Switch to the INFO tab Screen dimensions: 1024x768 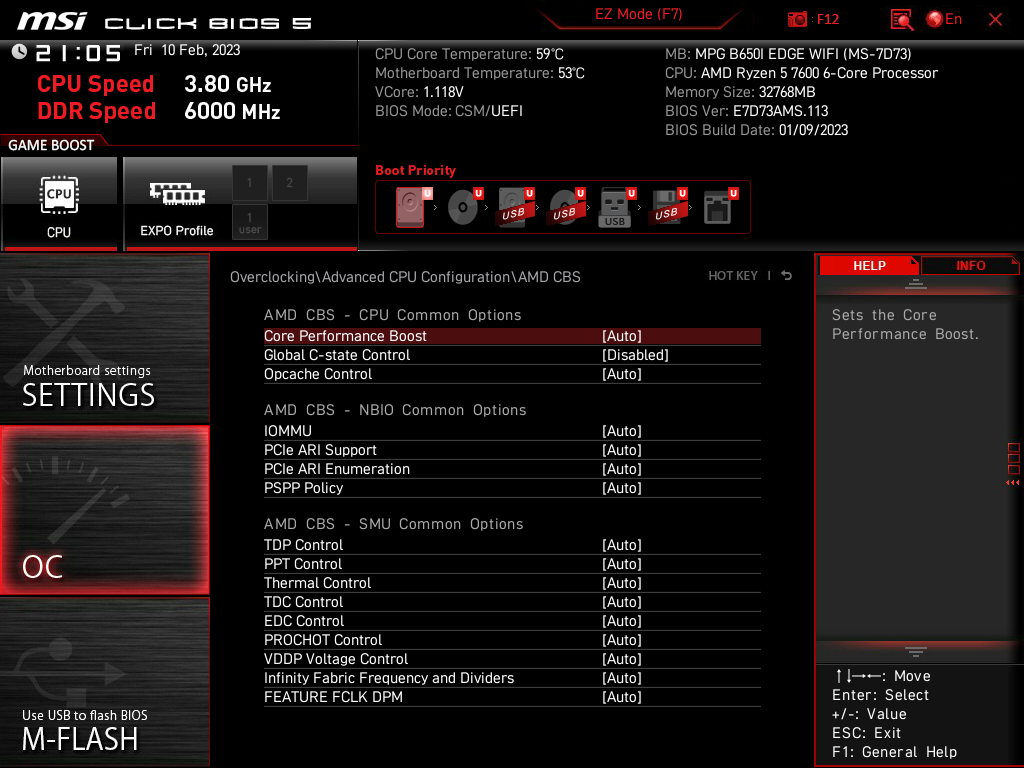click(970, 266)
